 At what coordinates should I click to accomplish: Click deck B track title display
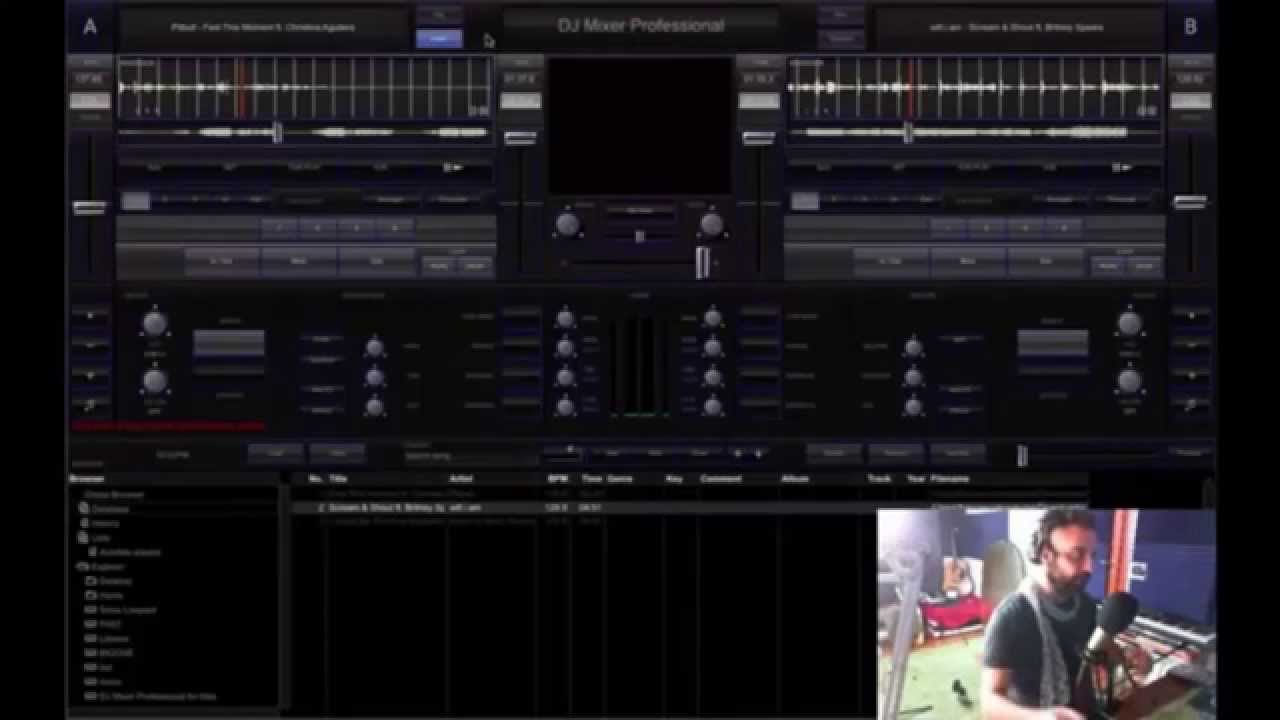pos(1018,28)
